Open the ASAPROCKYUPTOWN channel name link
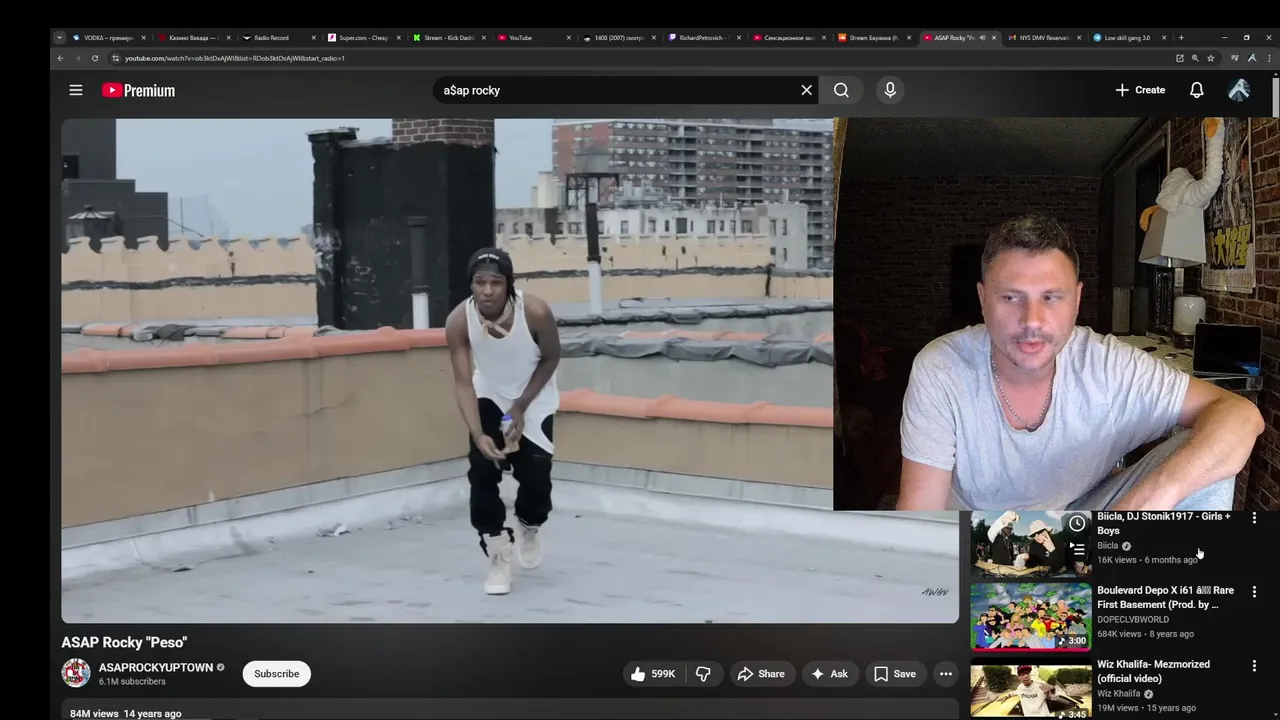The height and width of the screenshot is (720, 1280). pyautogui.click(x=156, y=667)
